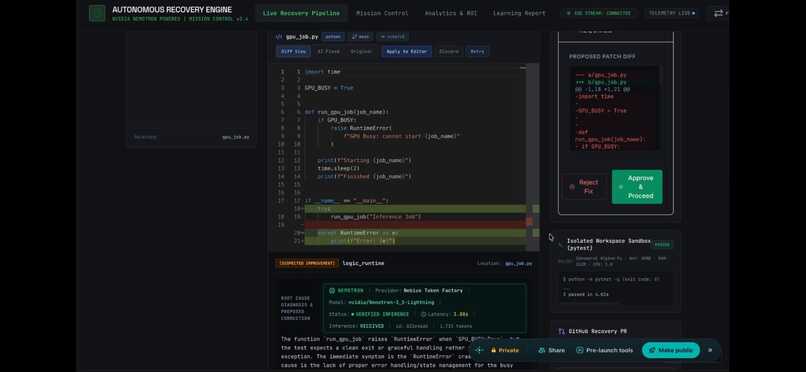
Task: Click the gpu_job.py file name in left panel
Action: click(235, 137)
